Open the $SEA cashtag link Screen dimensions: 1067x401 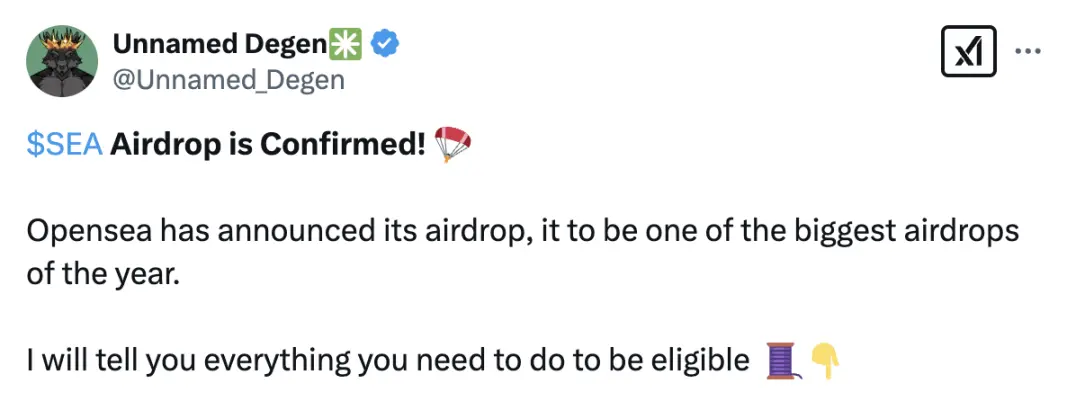click(x=64, y=146)
